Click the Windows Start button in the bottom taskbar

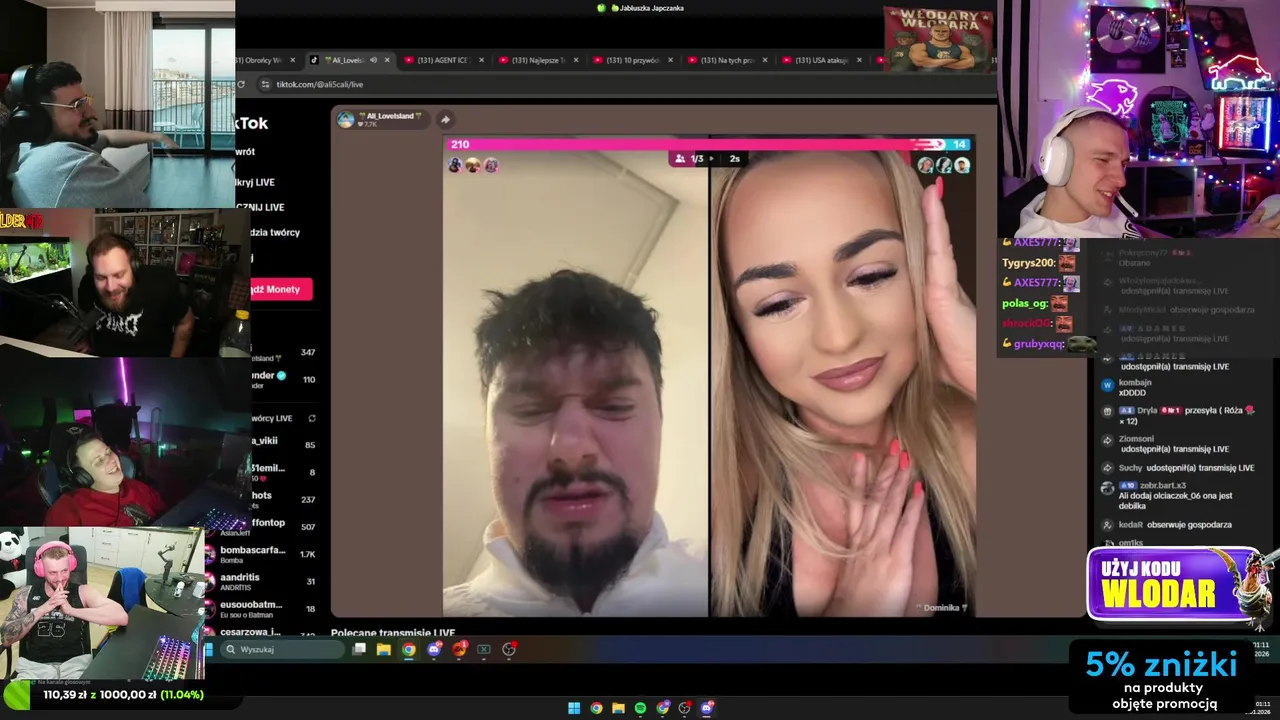click(x=574, y=708)
